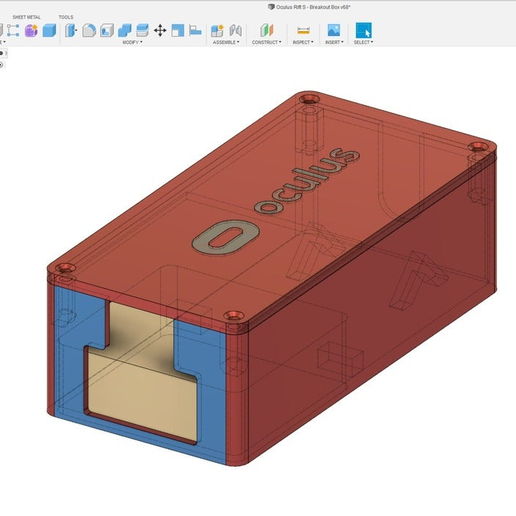Click the document cube icon beside title
516x516 pixels.
(271, 7)
